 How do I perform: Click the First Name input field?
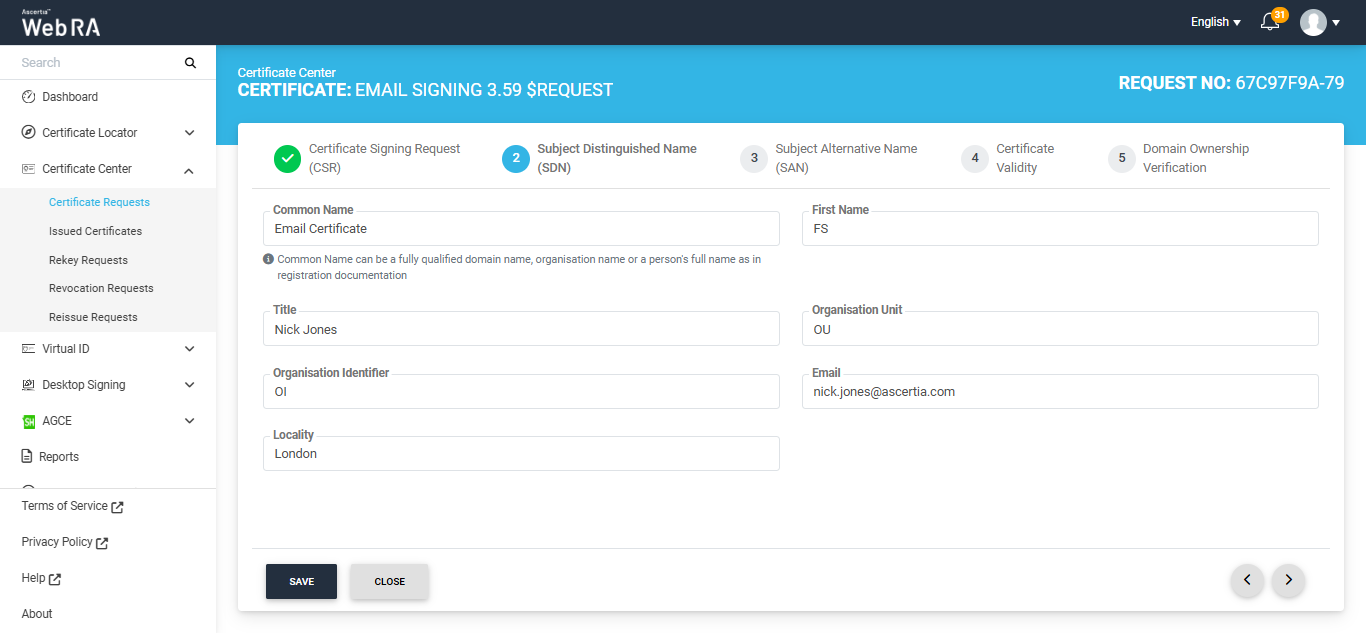pyautogui.click(x=1060, y=228)
